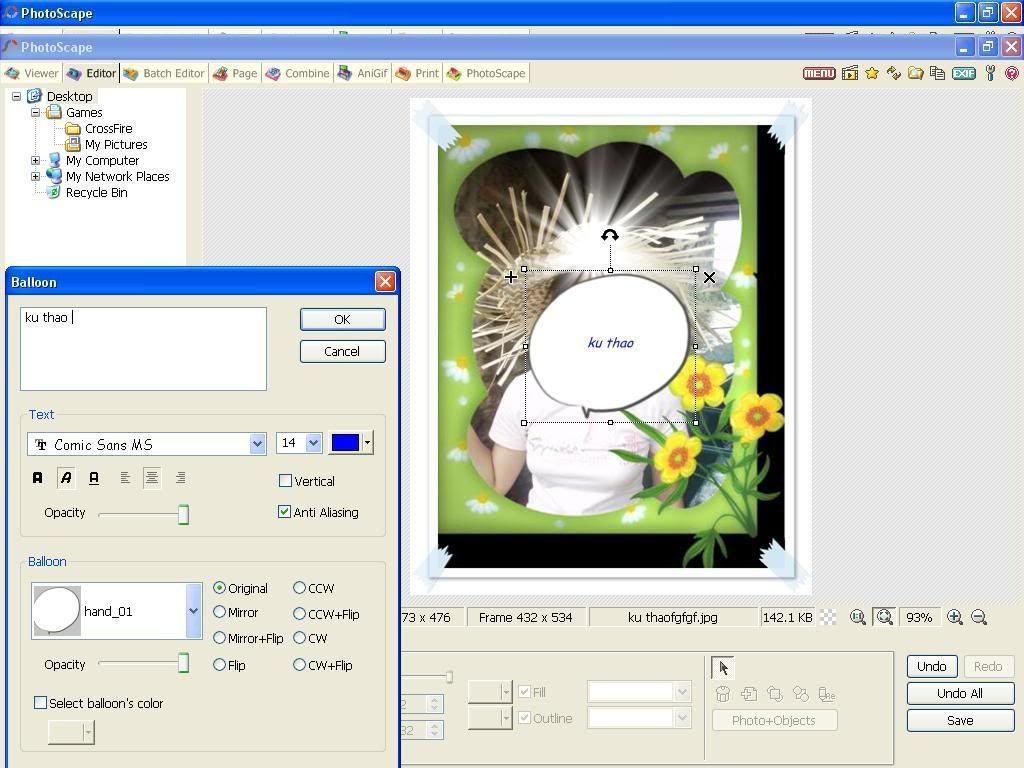Open the Comic Sans MS font dropdown
The height and width of the screenshot is (768, 1024).
[257, 443]
